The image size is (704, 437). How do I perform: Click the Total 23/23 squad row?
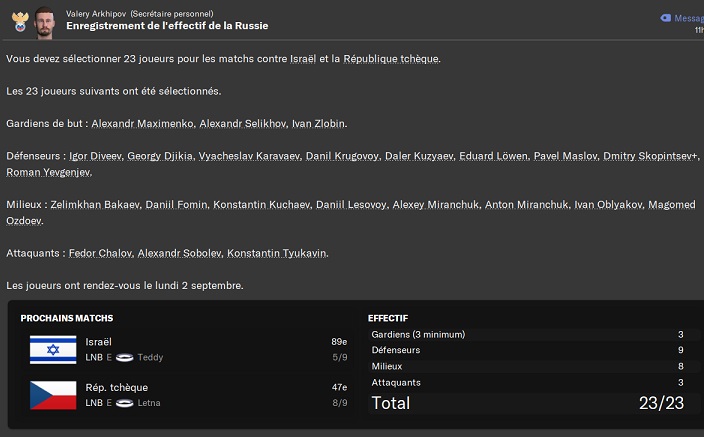527,403
